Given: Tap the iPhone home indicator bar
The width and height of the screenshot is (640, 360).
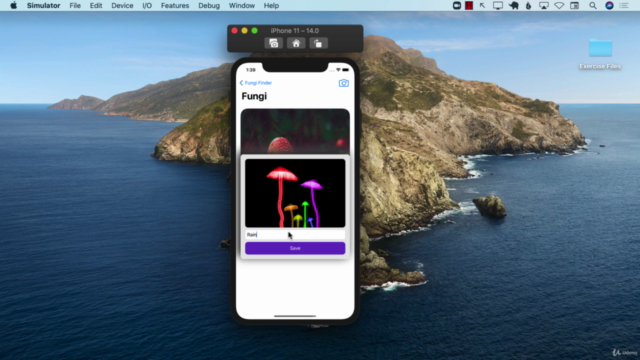Looking at the screenshot, I should (295, 316).
